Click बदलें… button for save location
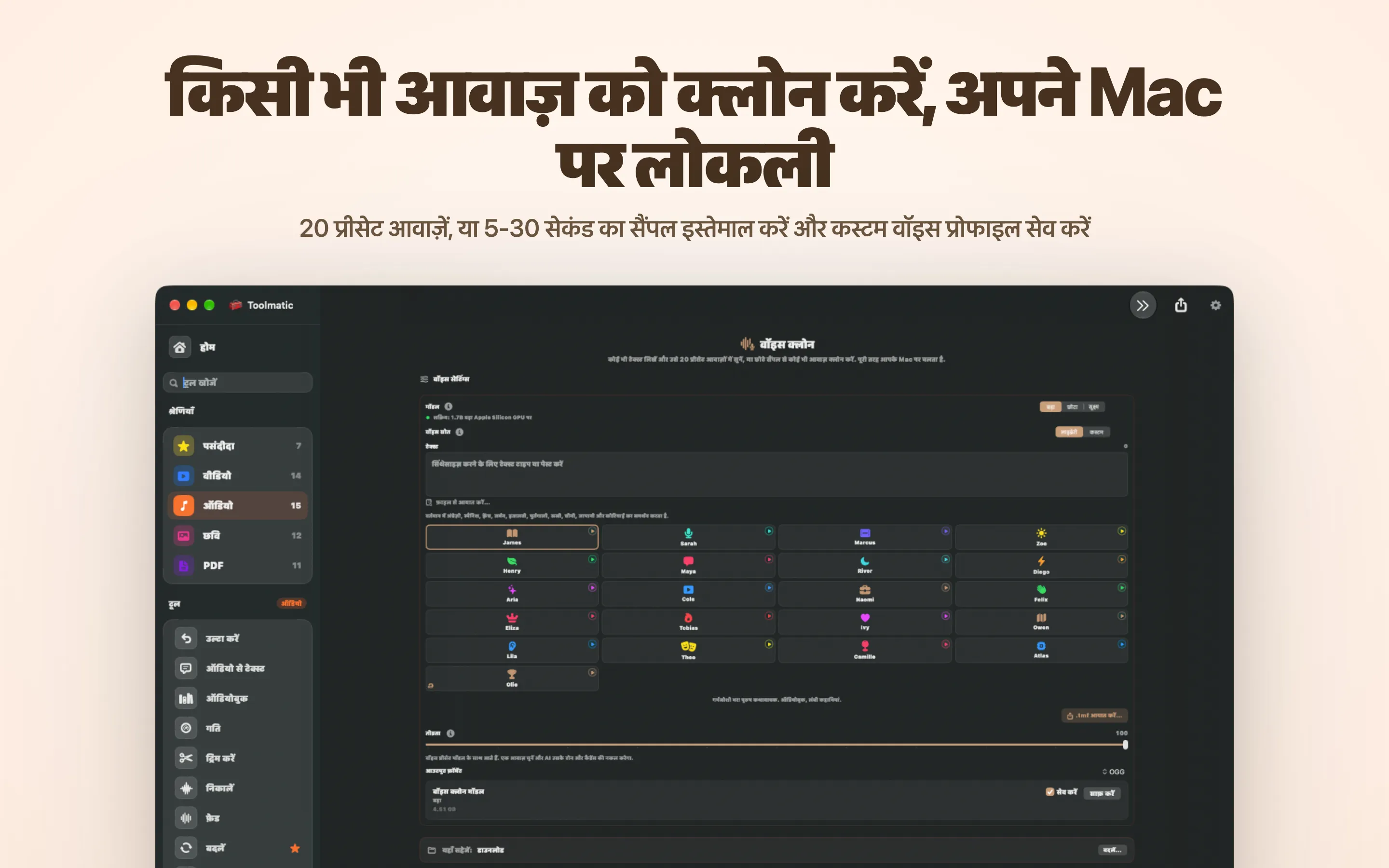The height and width of the screenshot is (868, 1389). coord(1112,850)
